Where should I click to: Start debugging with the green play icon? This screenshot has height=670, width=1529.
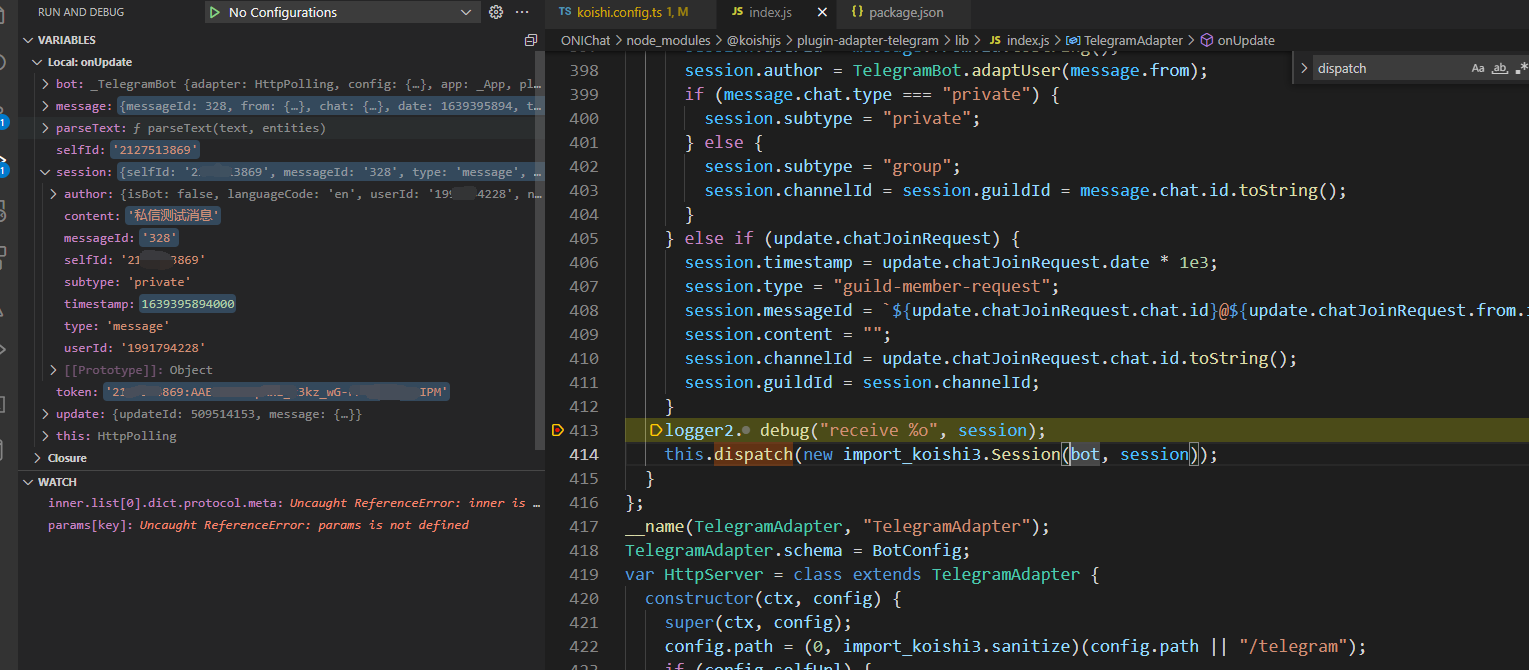point(214,12)
